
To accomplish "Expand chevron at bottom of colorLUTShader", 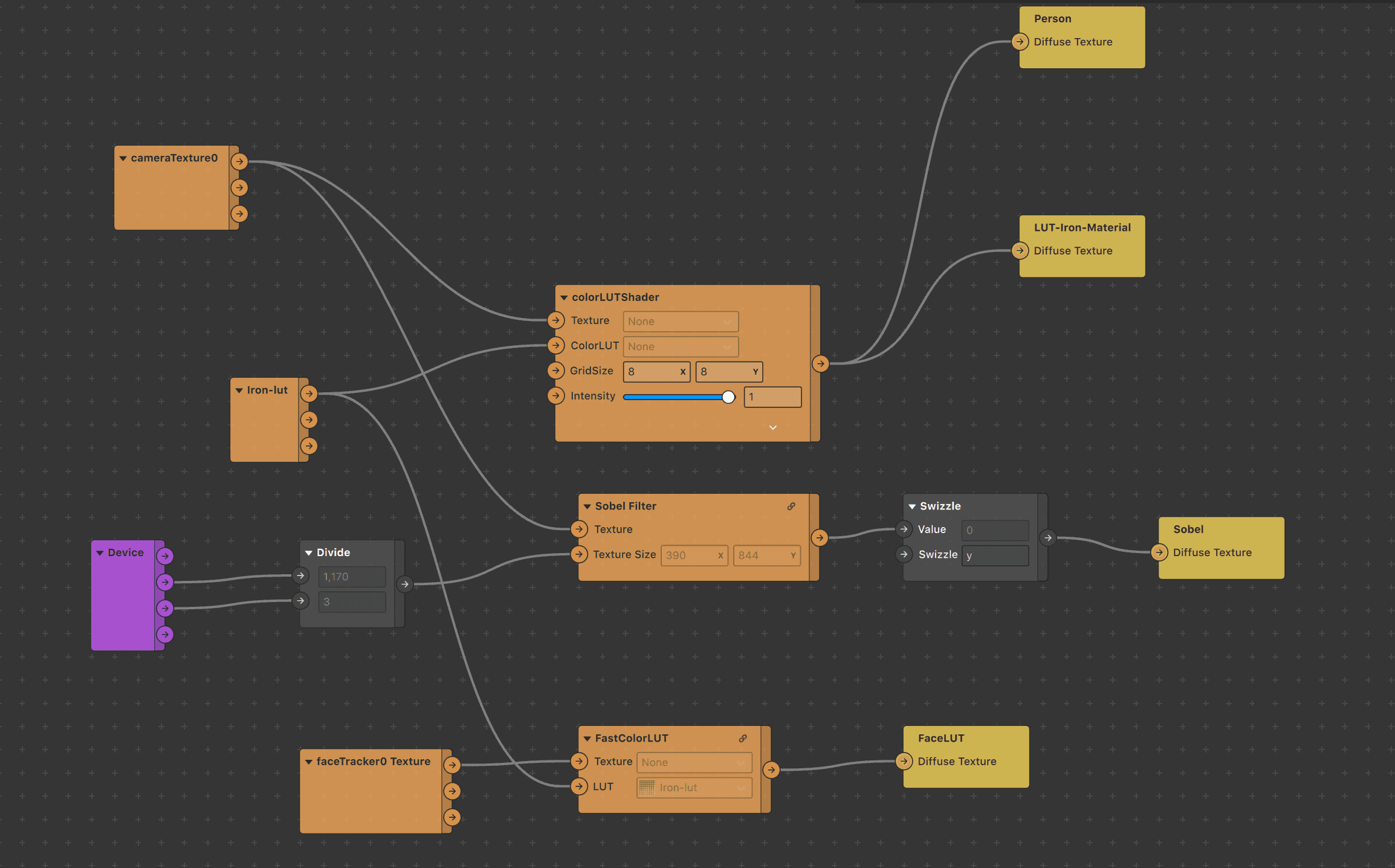I will (772, 427).
